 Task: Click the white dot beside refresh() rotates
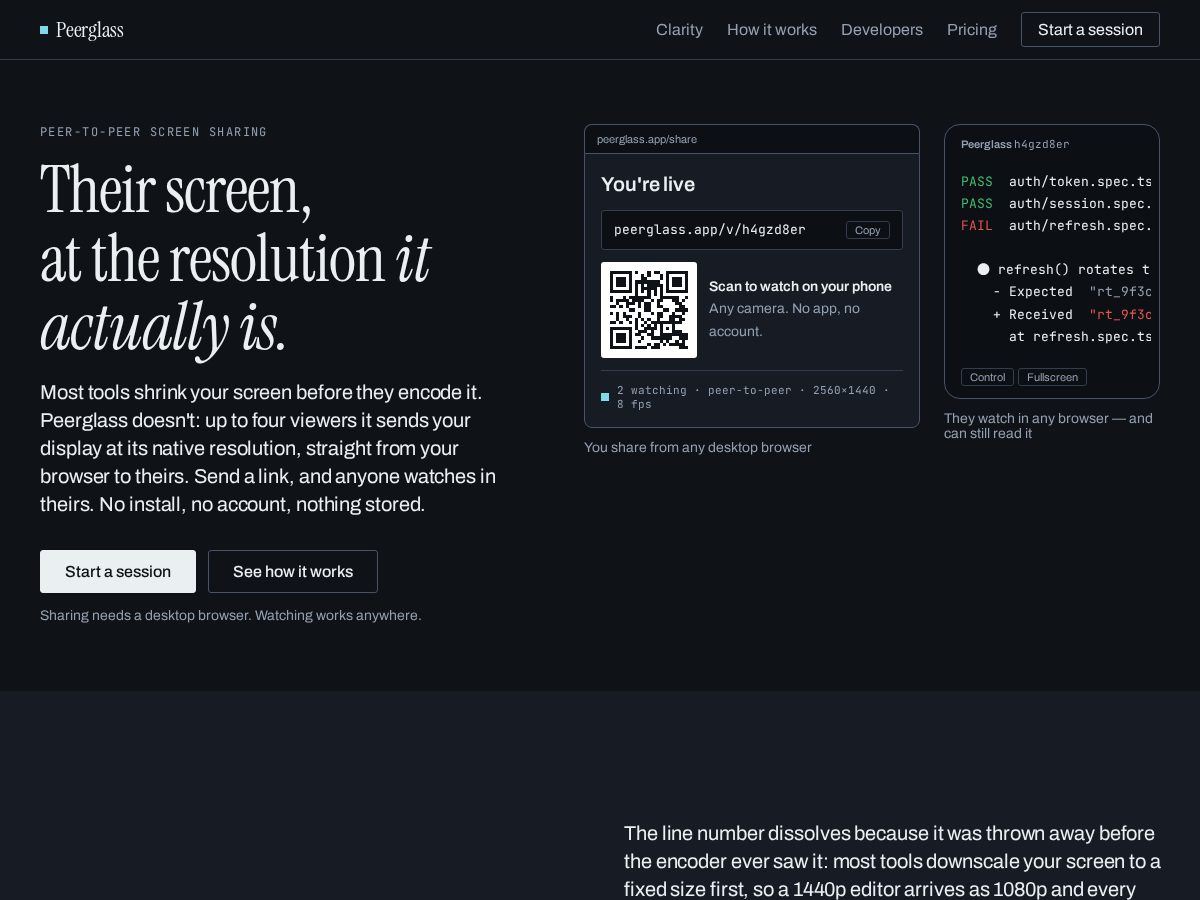pyautogui.click(x=983, y=269)
